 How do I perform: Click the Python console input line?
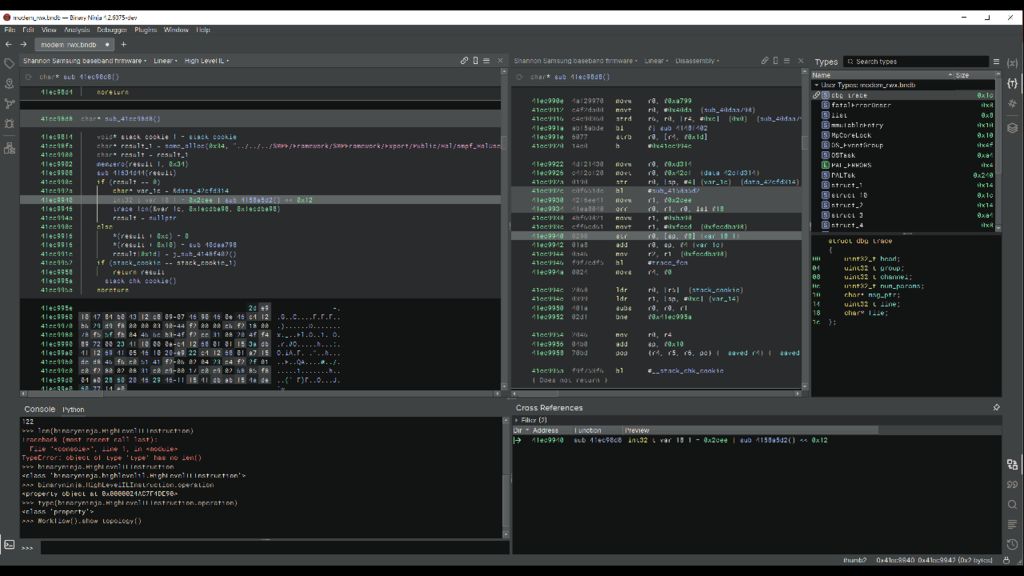(x=270, y=547)
